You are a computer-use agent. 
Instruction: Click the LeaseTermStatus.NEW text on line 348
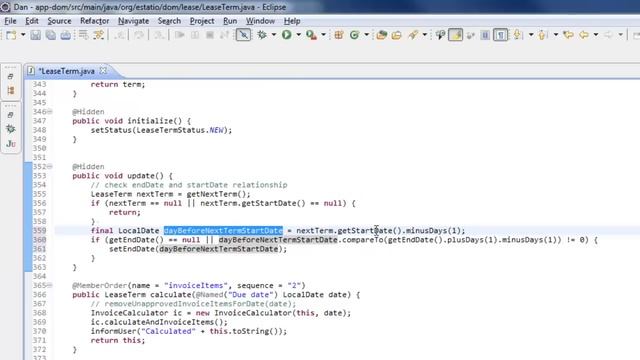coord(180,130)
